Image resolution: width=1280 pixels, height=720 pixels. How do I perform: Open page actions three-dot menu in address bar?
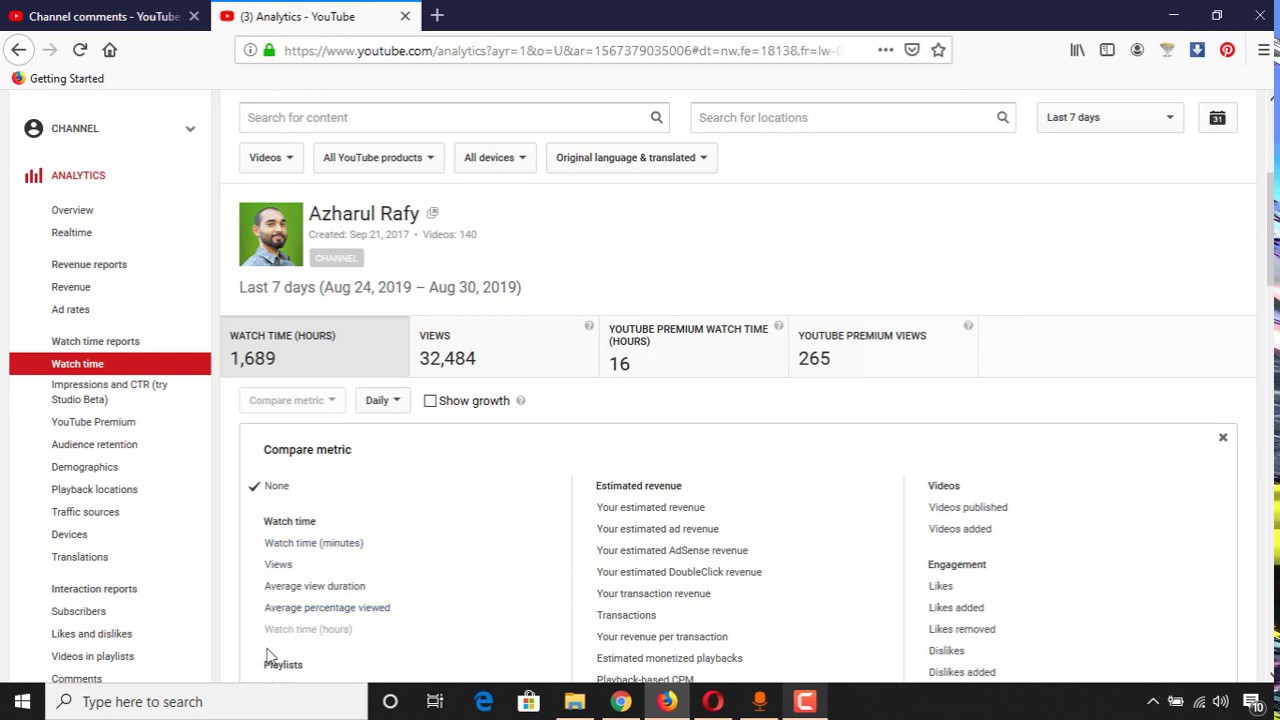pos(885,50)
